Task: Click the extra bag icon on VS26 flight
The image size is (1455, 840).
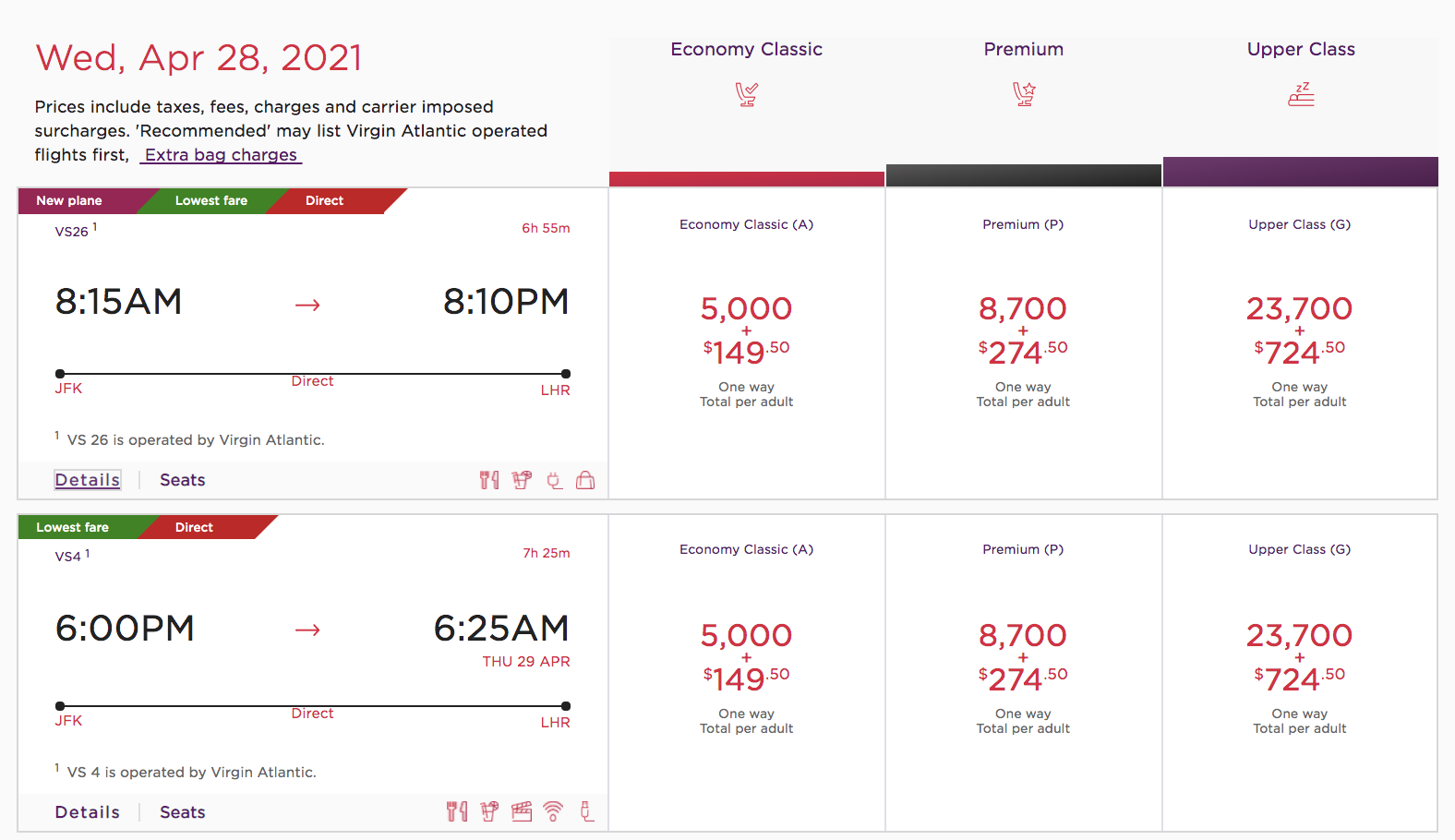Action: click(585, 480)
